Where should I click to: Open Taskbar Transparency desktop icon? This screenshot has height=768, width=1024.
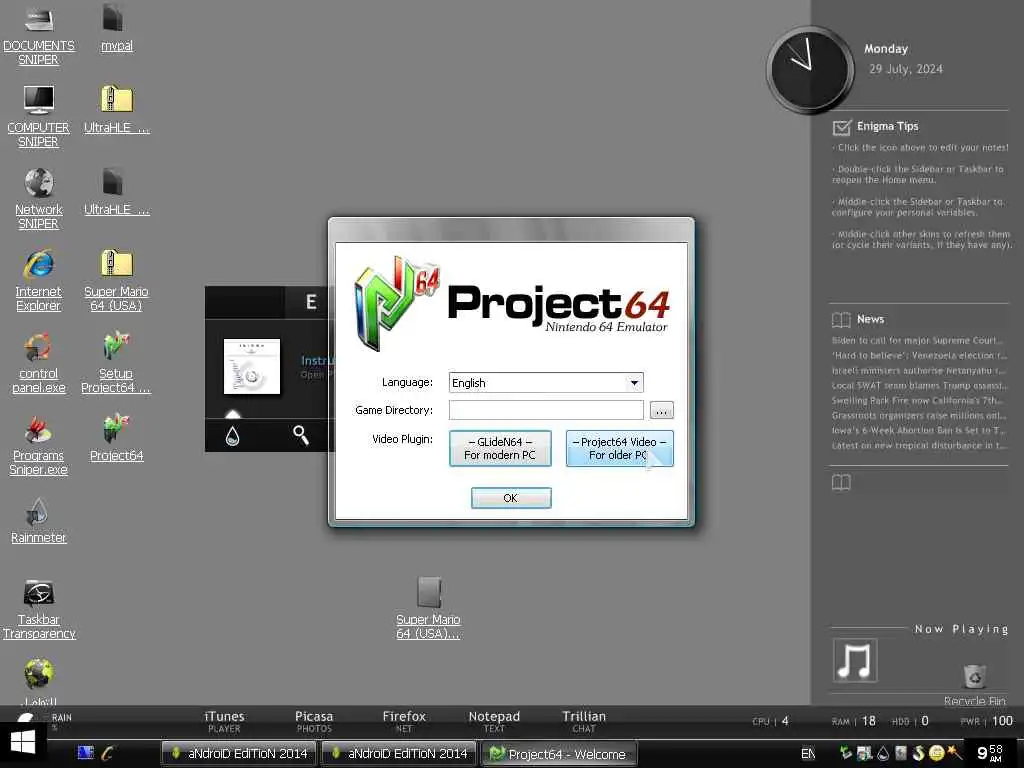click(x=39, y=609)
